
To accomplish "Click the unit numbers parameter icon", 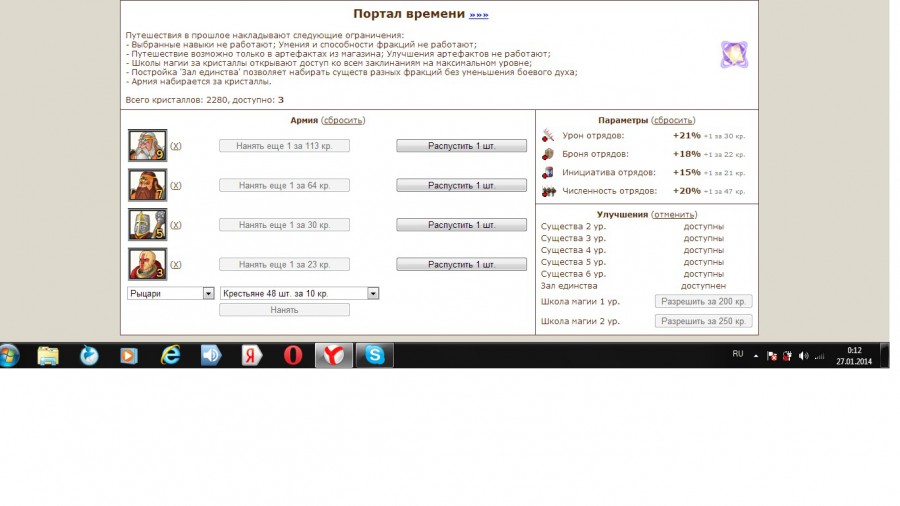I will pos(548,191).
